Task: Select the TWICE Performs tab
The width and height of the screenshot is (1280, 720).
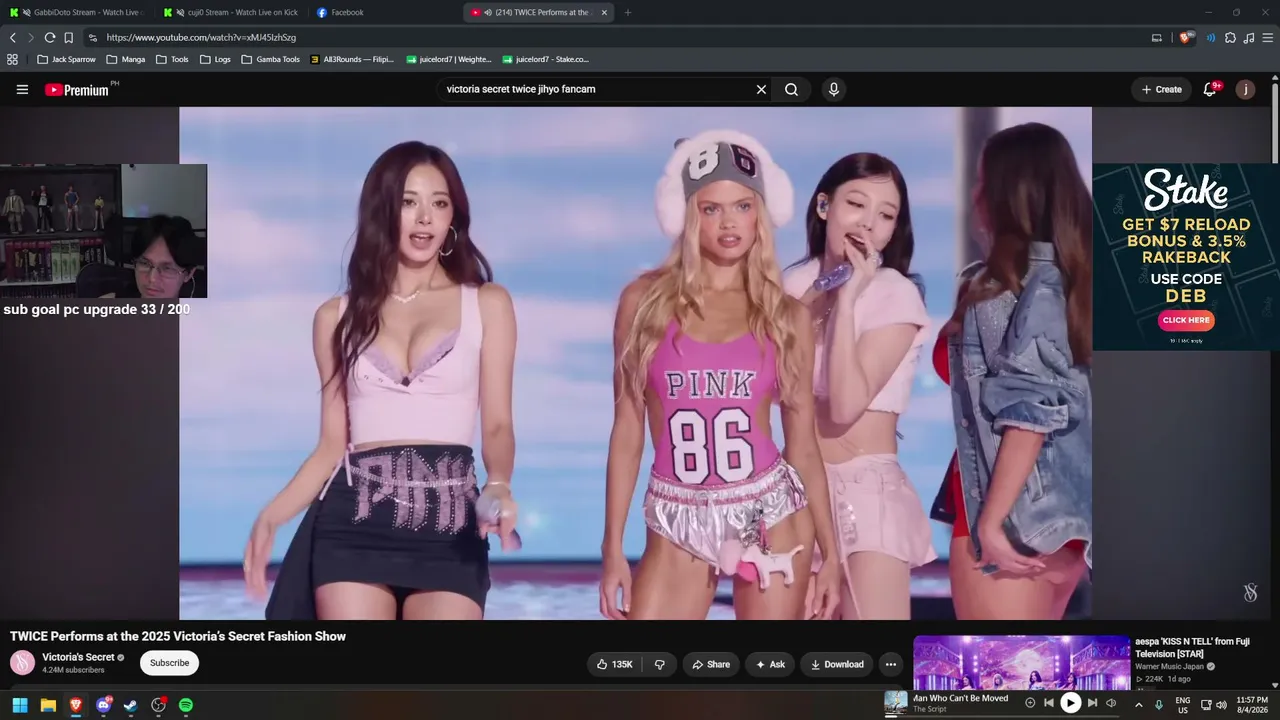Action: coord(539,13)
